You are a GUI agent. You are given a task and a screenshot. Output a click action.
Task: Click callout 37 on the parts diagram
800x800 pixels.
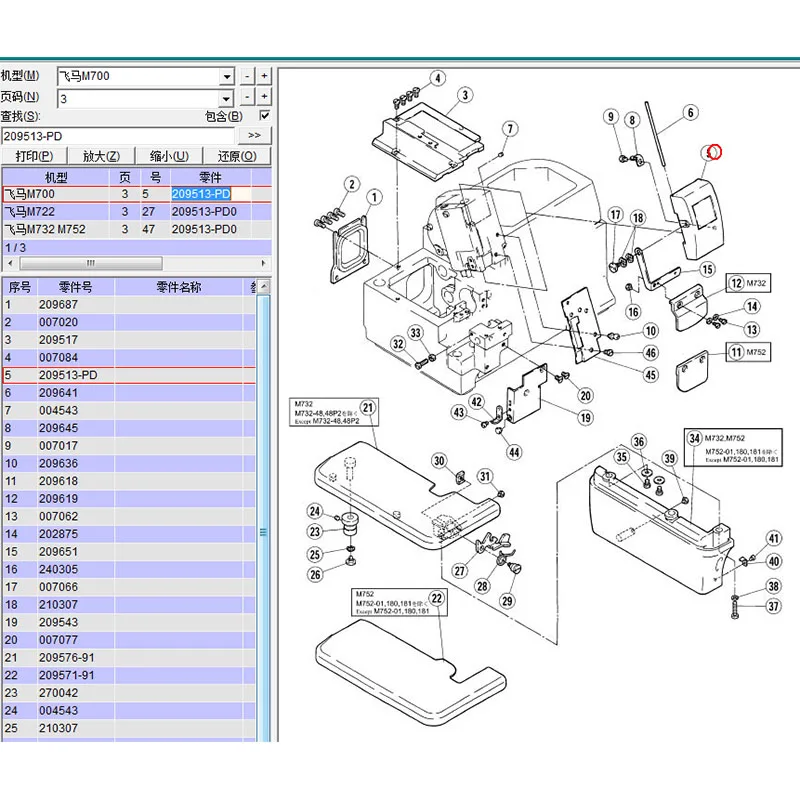tap(773, 606)
